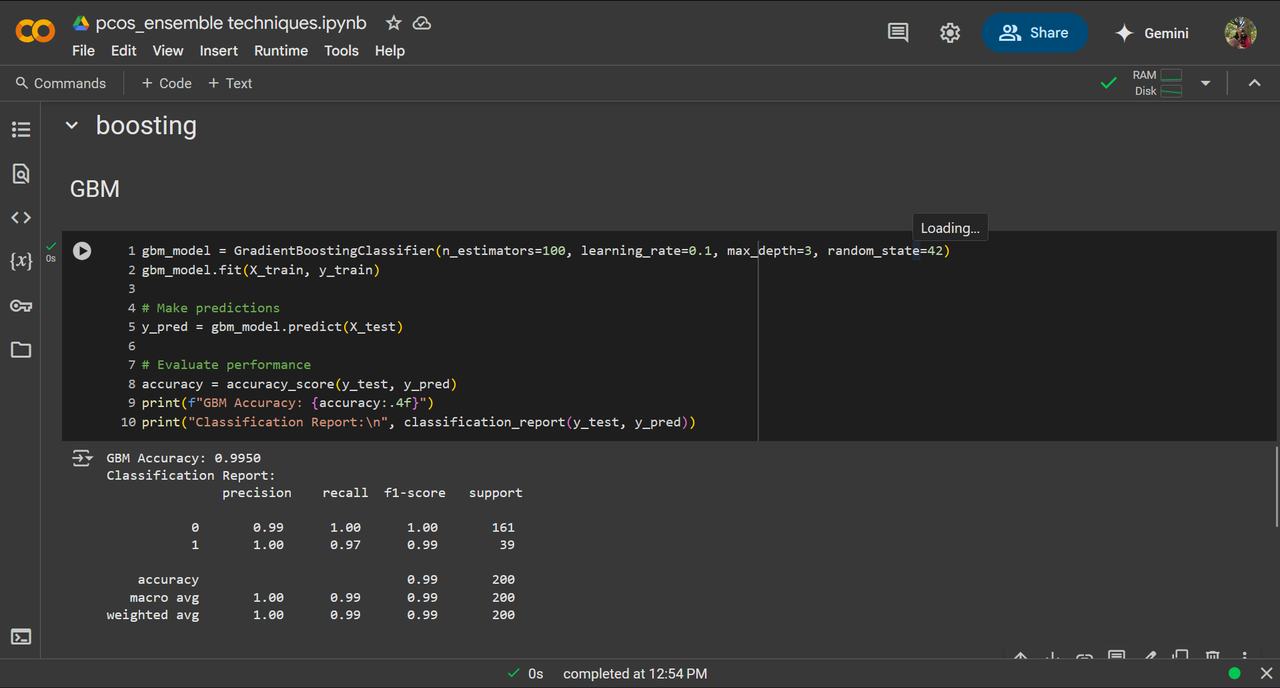Click the green connected checkmark
The width and height of the screenshot is (1280, 688).
pos(1108,83)
